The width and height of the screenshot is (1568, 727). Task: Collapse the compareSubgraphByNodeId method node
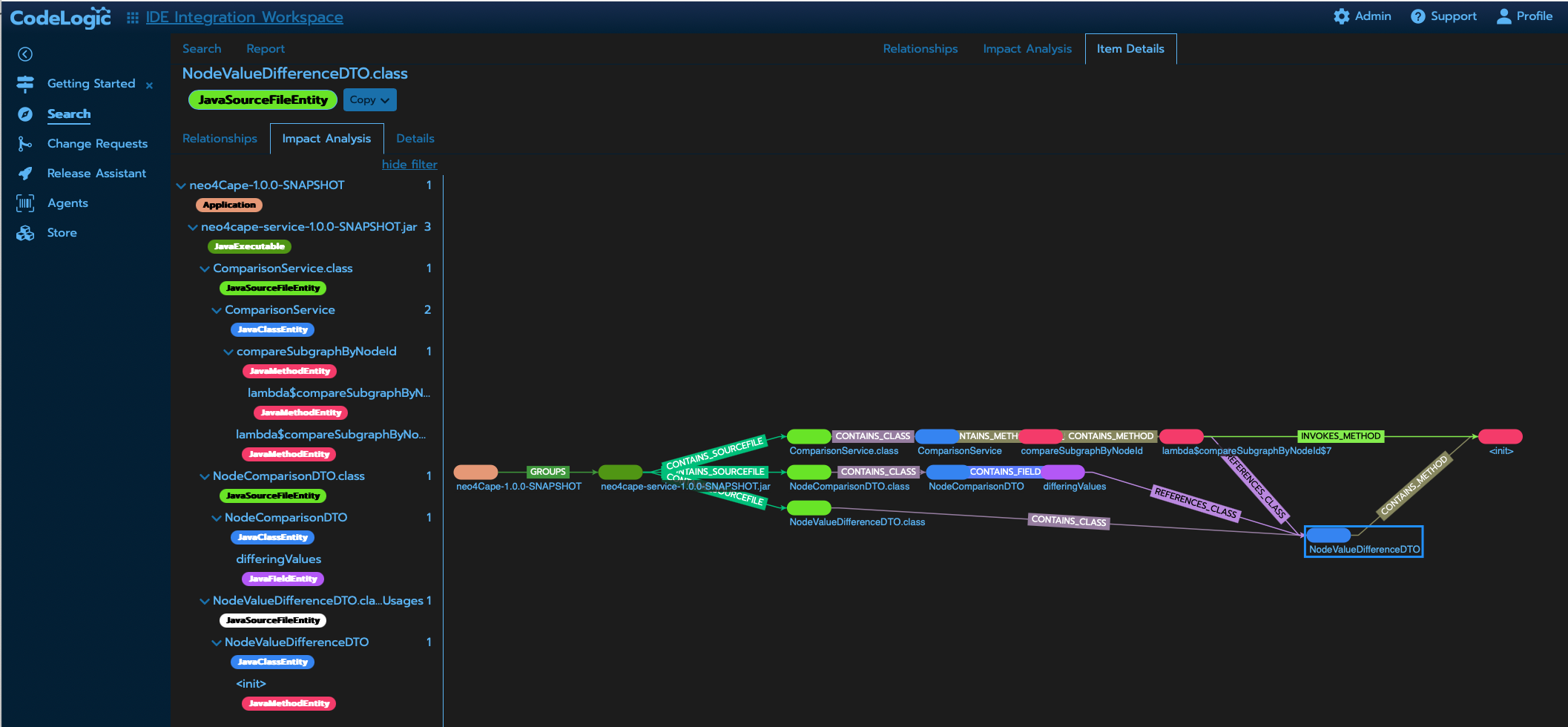coord(228,351)
